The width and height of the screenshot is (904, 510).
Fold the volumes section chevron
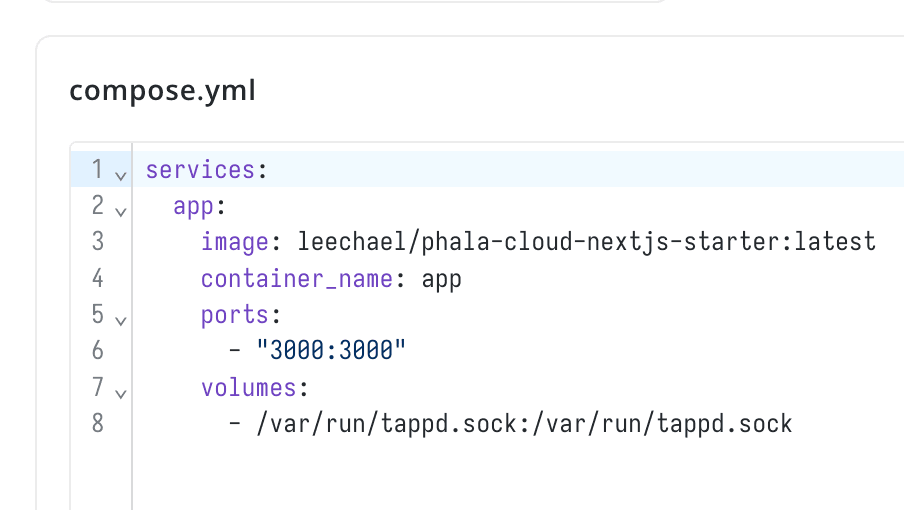coord(120,393)
